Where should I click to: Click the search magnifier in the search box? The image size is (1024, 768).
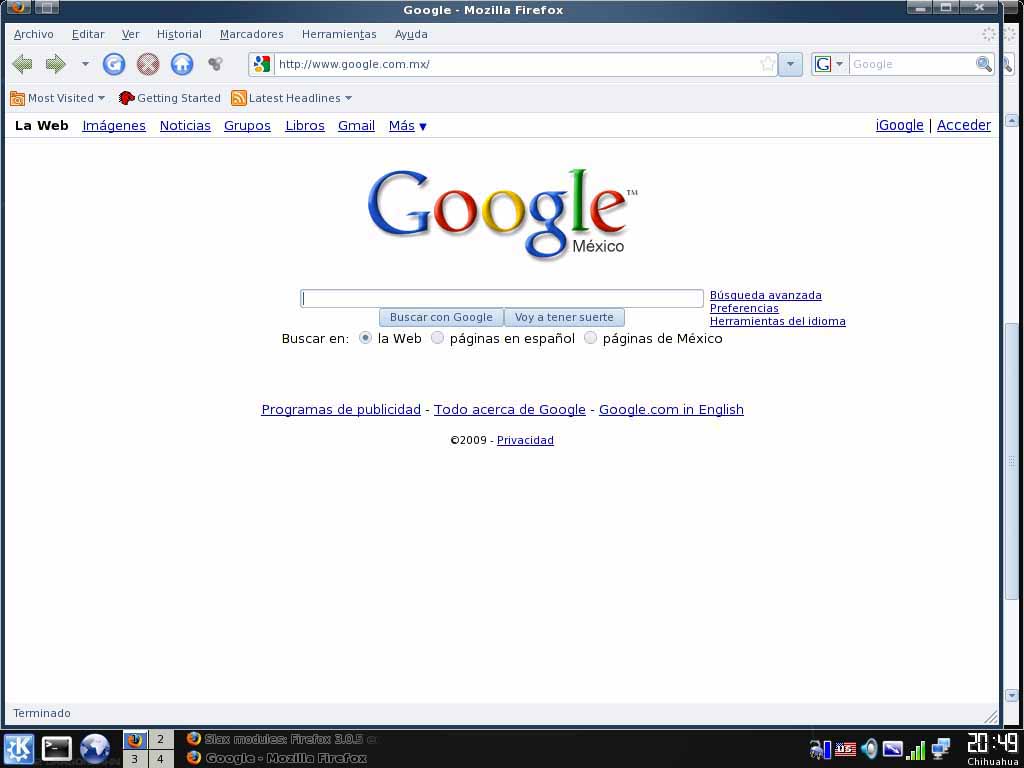click(x=984, y=64)
